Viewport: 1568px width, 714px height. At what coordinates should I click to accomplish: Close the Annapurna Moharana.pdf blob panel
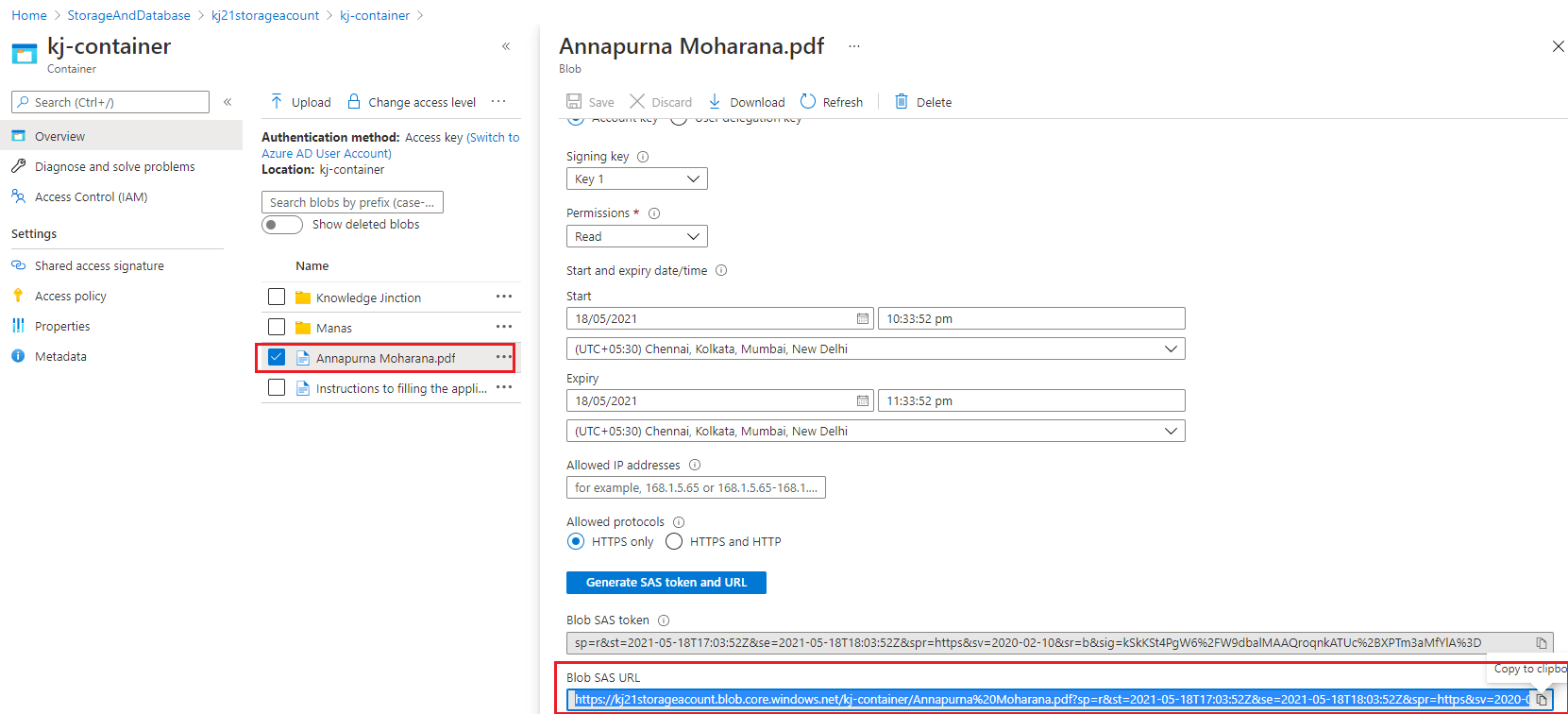[x=1559, y=46]
